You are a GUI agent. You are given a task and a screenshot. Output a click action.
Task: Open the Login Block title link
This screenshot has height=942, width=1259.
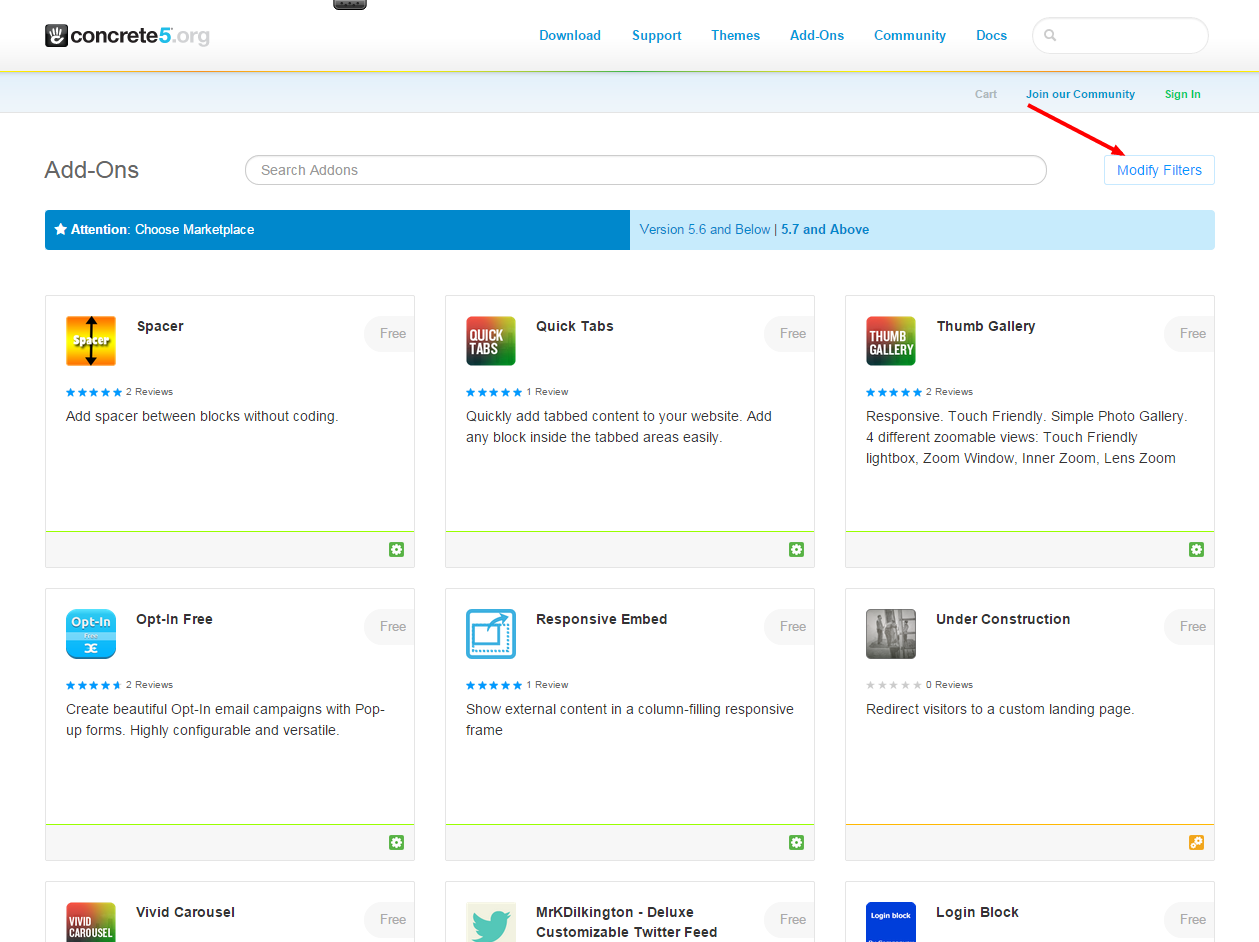click(978, 912)
